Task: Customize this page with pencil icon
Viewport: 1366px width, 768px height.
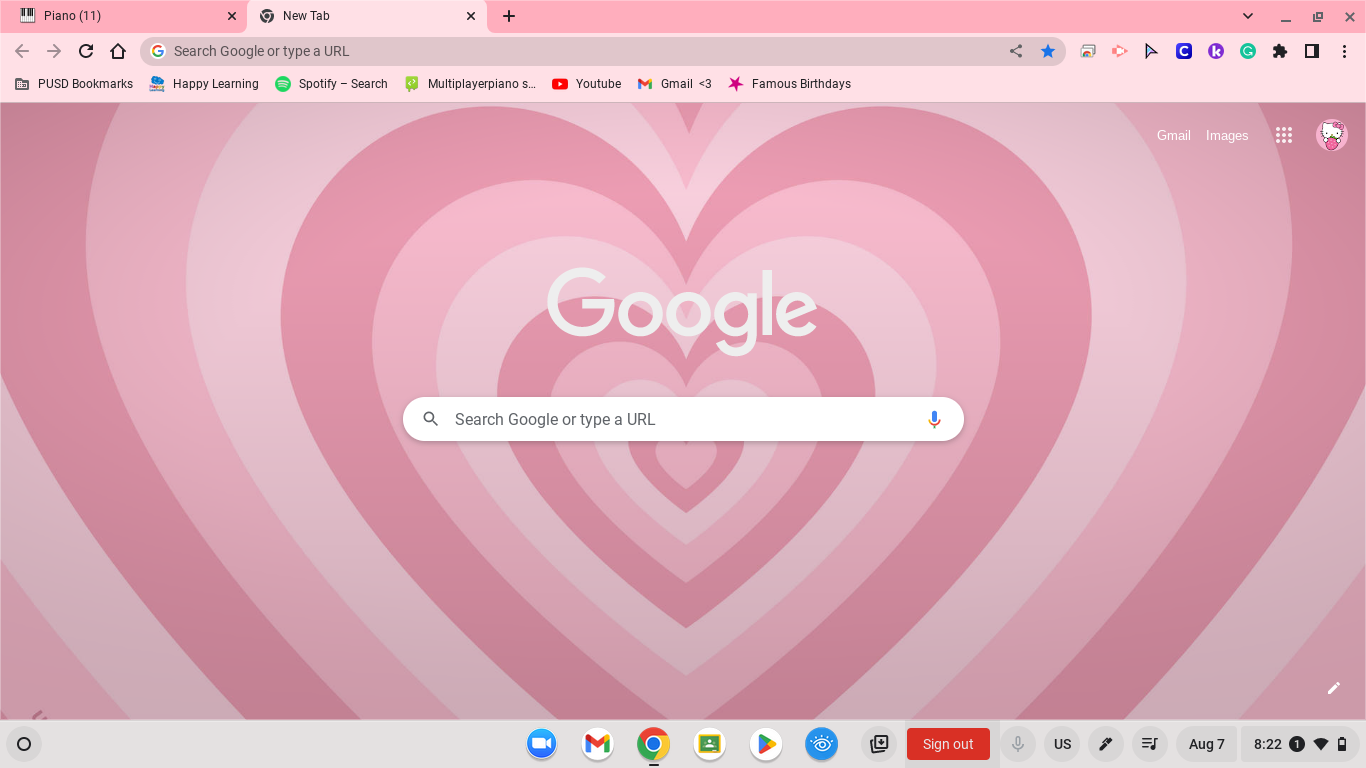Action: pos(1333,688)
